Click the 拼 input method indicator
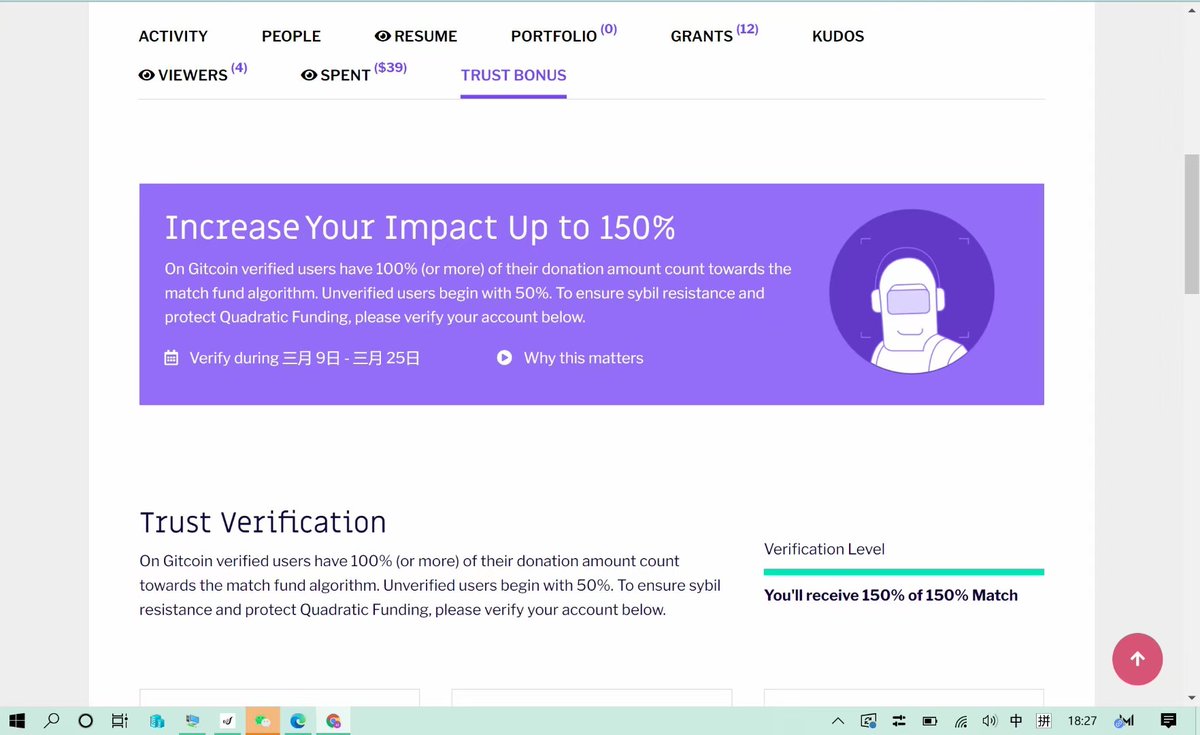The width and height of the screenshot is (1200, 735). click(x=1044, y=720)
